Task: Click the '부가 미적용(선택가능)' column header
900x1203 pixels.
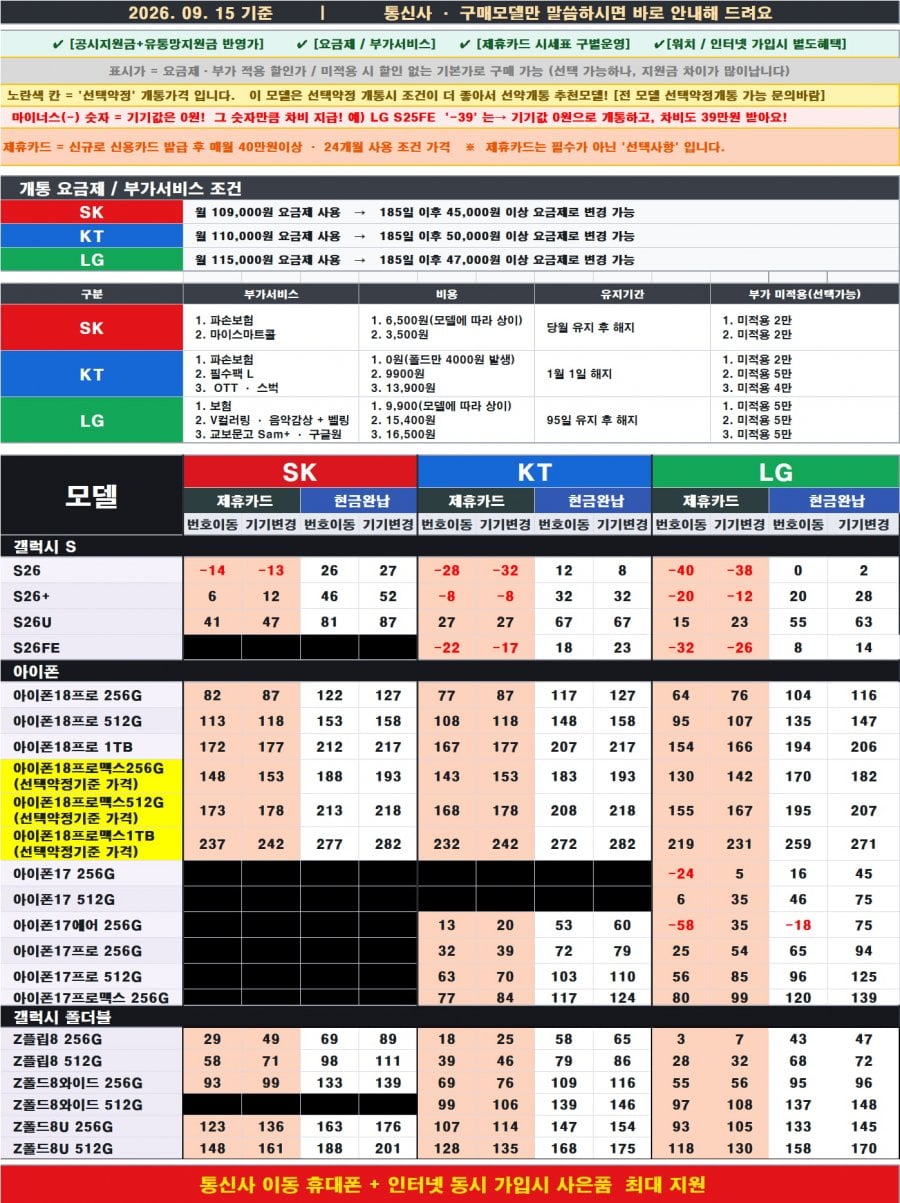Action: pyautogui.click(x=804, y=294)
